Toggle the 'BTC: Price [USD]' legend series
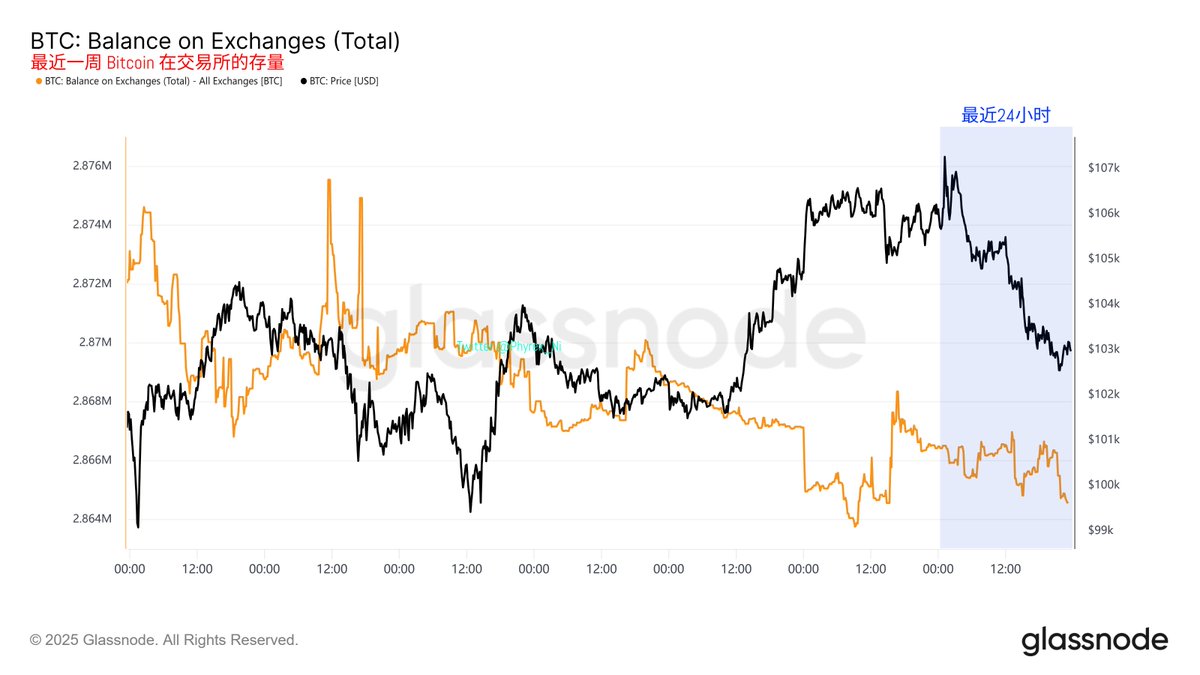1200x675 pixels. [x=344, y=81]
